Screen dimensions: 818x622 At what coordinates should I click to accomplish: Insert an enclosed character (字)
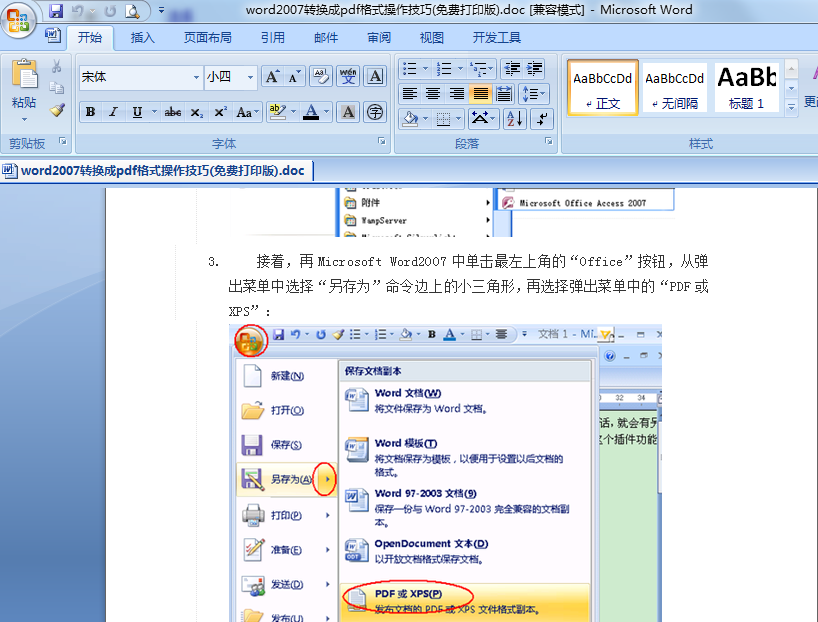(x=375, y=112)
